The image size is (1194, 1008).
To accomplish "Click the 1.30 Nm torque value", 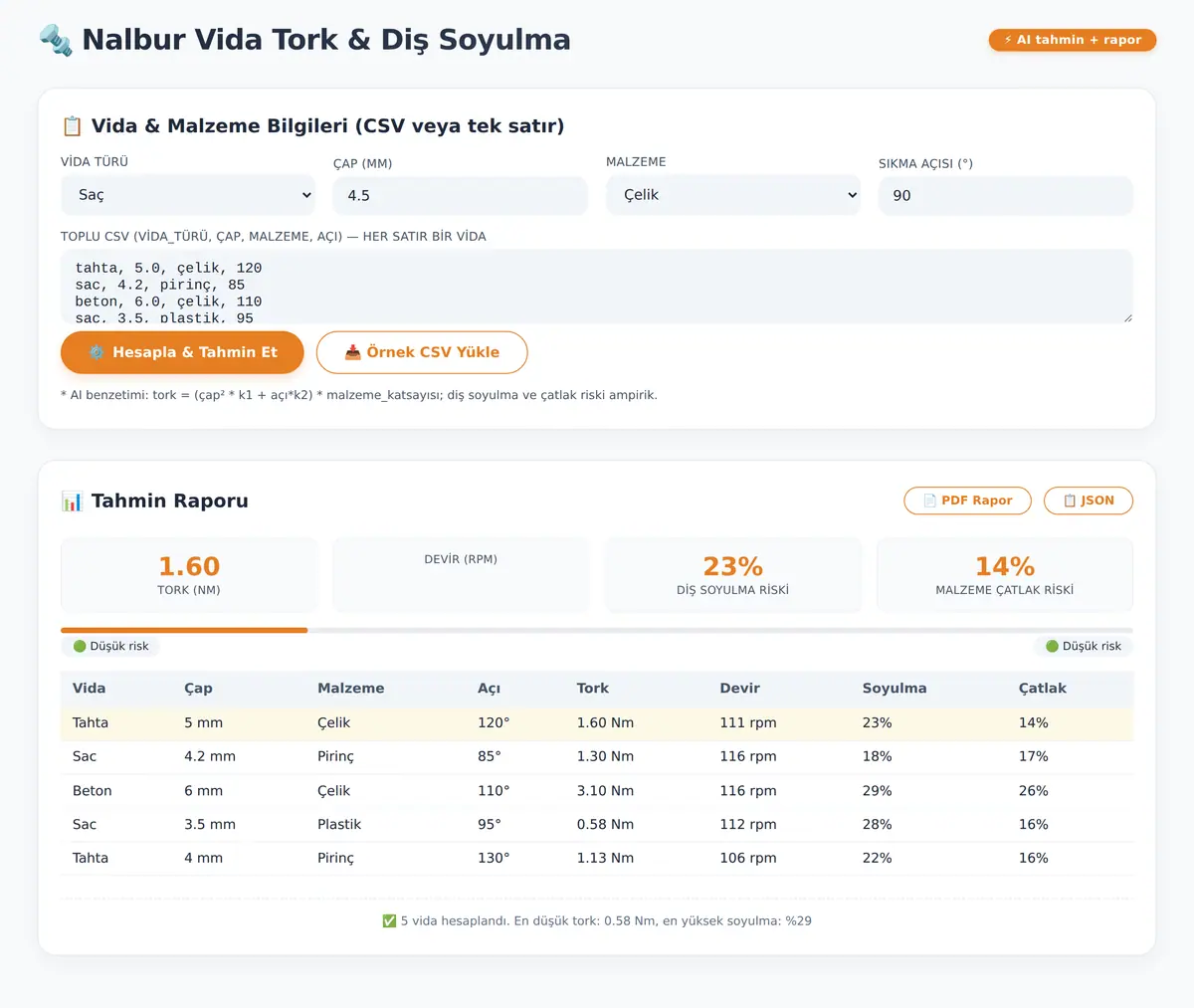I will pos(605,757).
